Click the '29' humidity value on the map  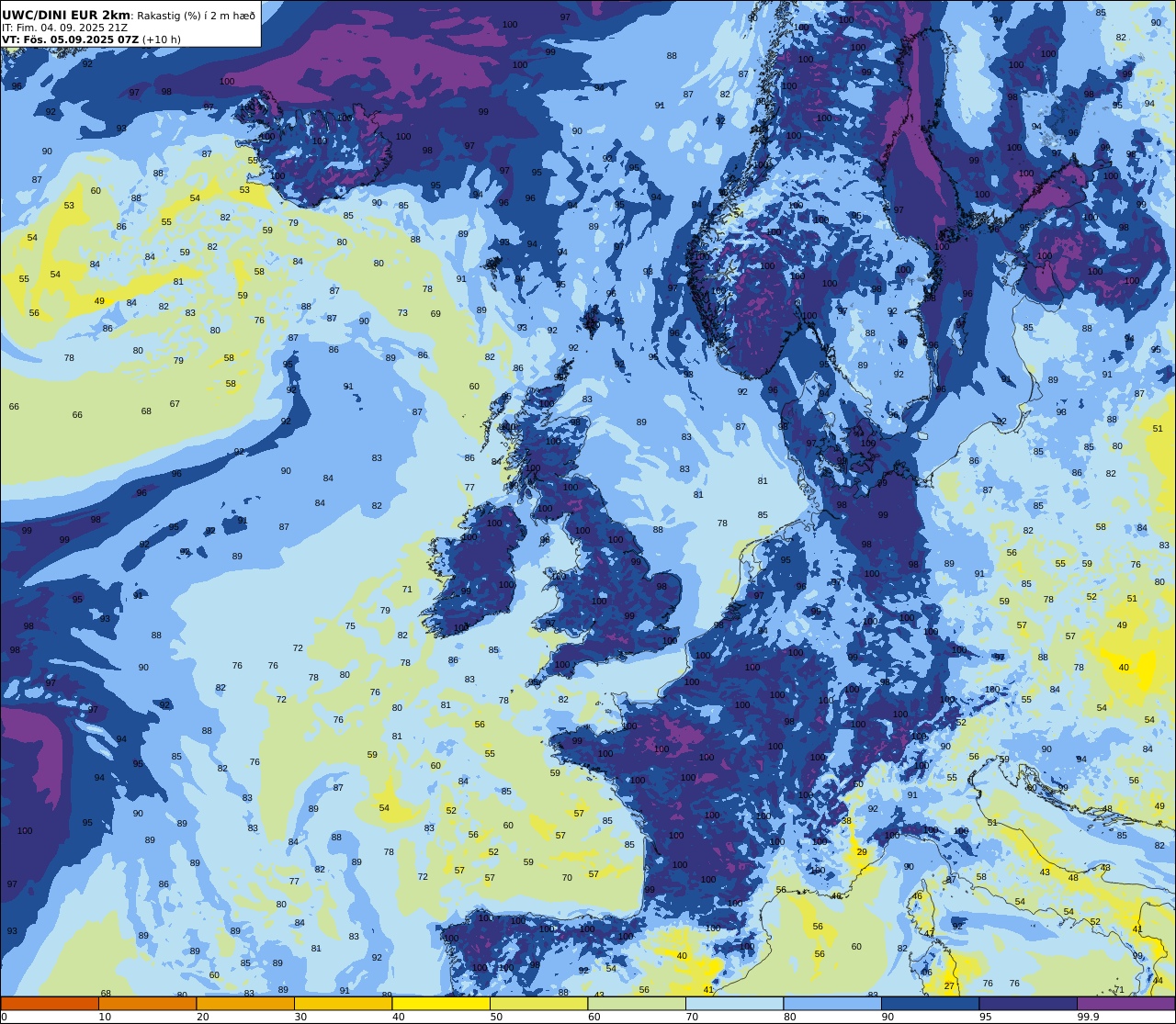862,852
